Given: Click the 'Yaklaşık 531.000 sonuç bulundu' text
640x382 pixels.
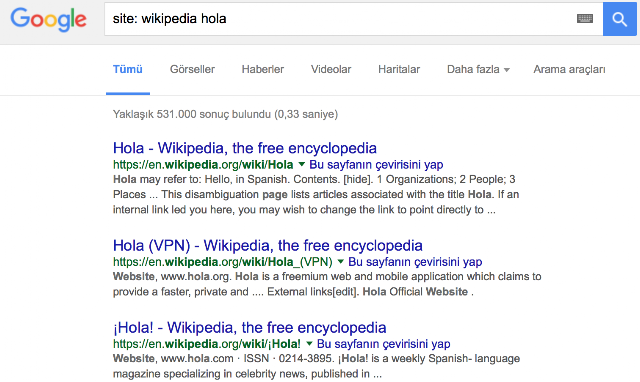Looking at the screenshot, I should point(225,114).
